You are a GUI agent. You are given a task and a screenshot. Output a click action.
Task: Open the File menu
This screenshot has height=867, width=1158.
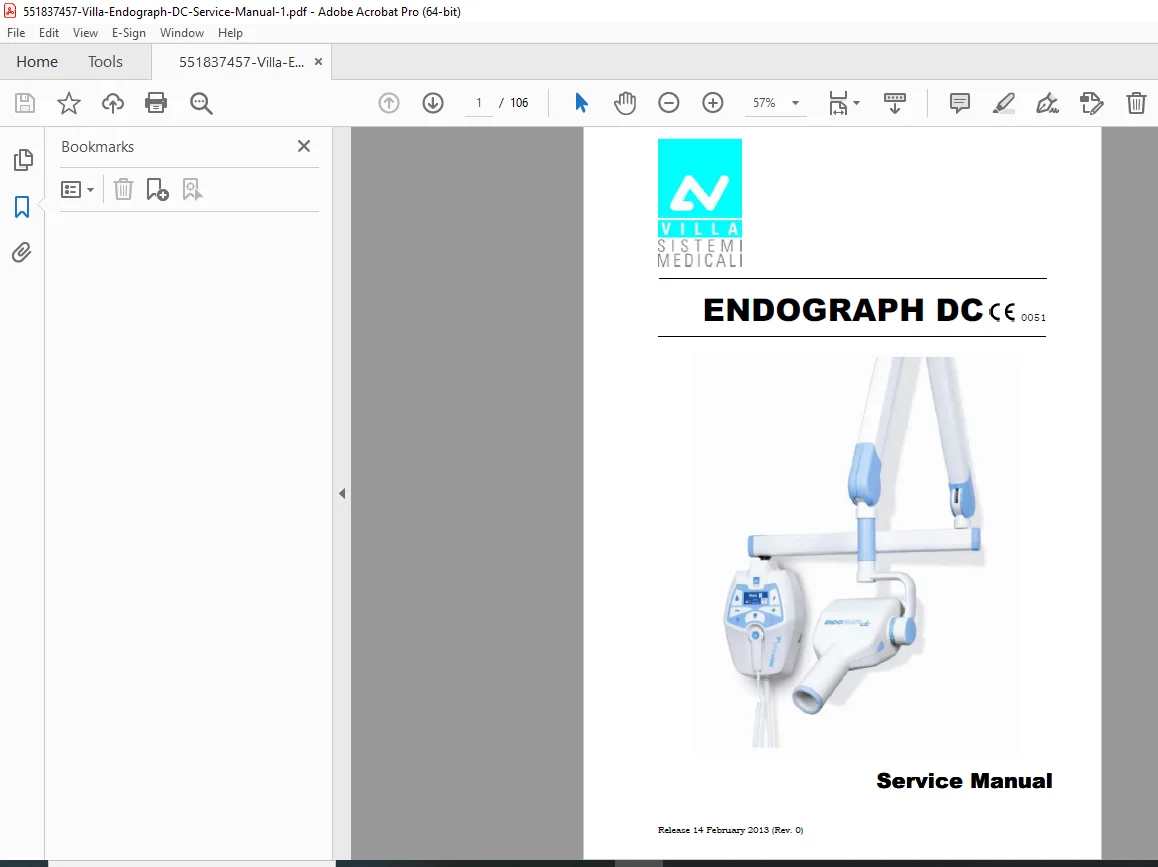16,32
